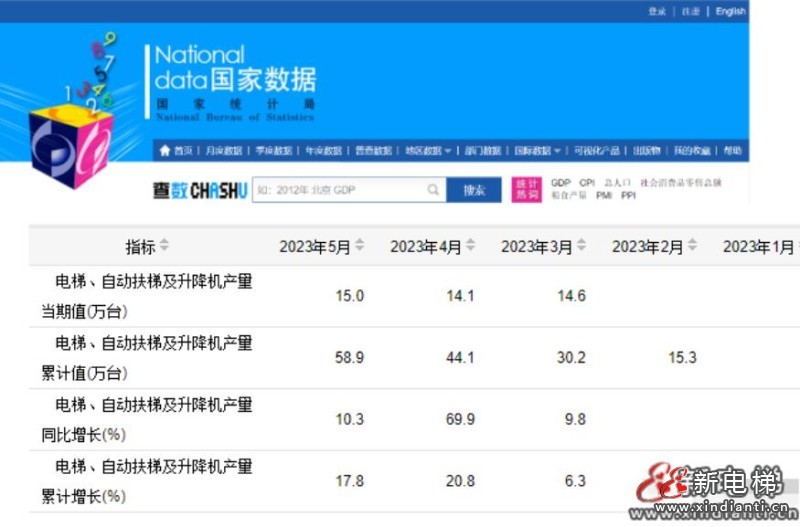
Task: Sort the 2023年5月 column
Action: click(x=360, y=246)
